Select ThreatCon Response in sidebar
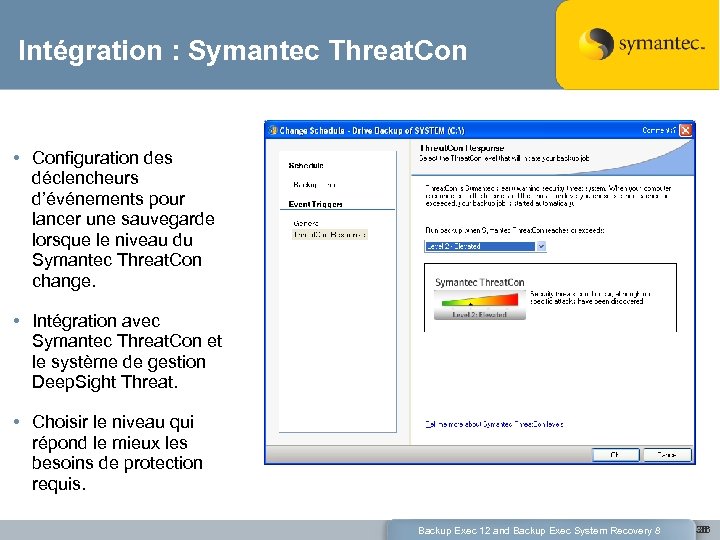This screenshot has width=720, height=540. pos(330,235)
